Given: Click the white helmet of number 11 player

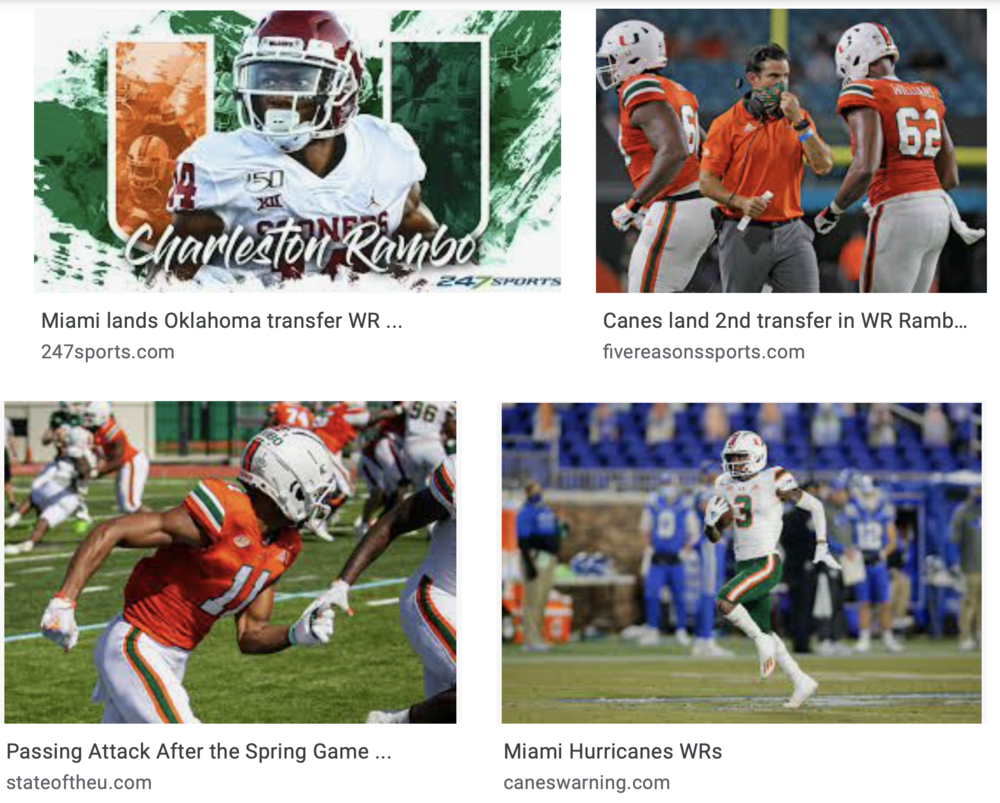Looking at the screenshot, I should pyautogui.click(x=293, y=475).
